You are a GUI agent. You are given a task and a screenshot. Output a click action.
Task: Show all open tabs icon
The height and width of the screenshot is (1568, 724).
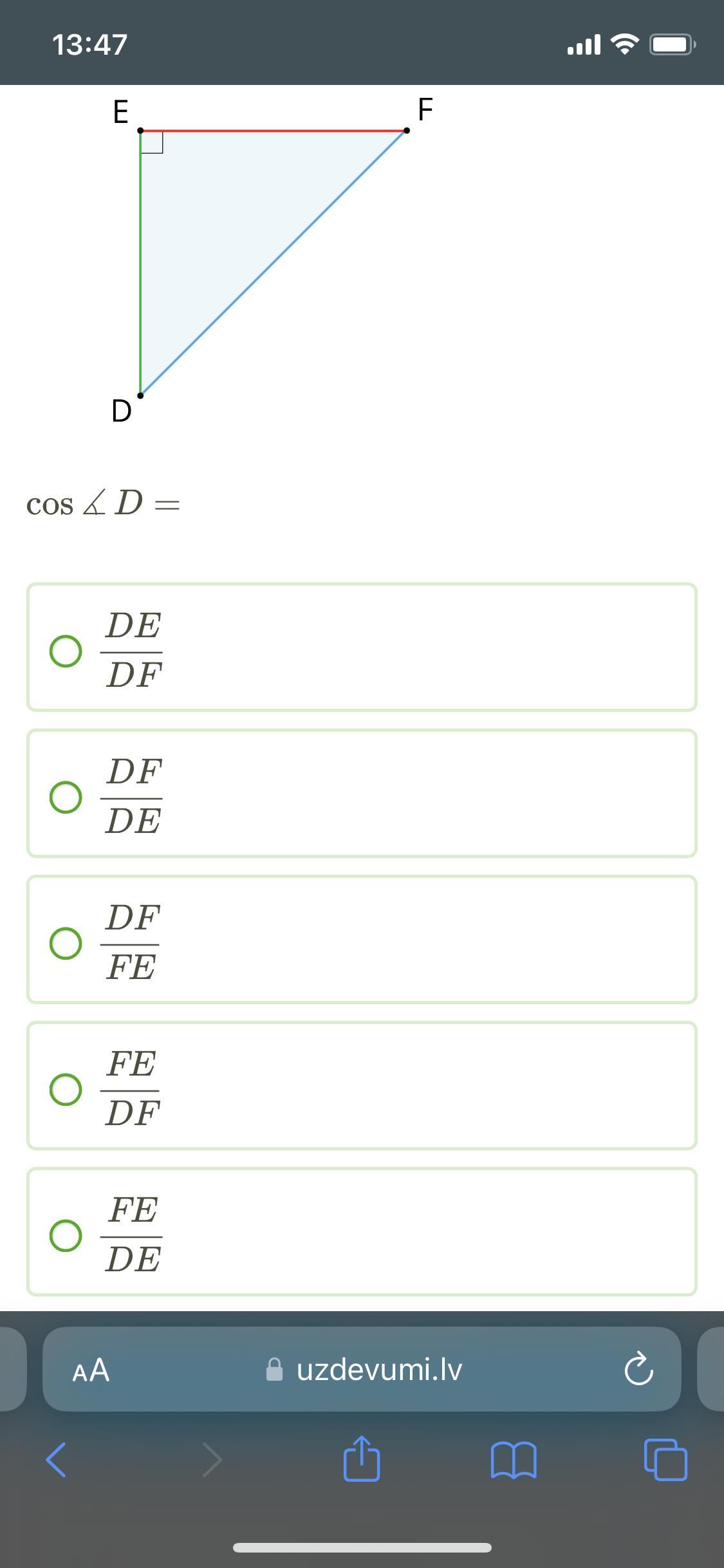pyautogui.click(x=665, y=1459)
